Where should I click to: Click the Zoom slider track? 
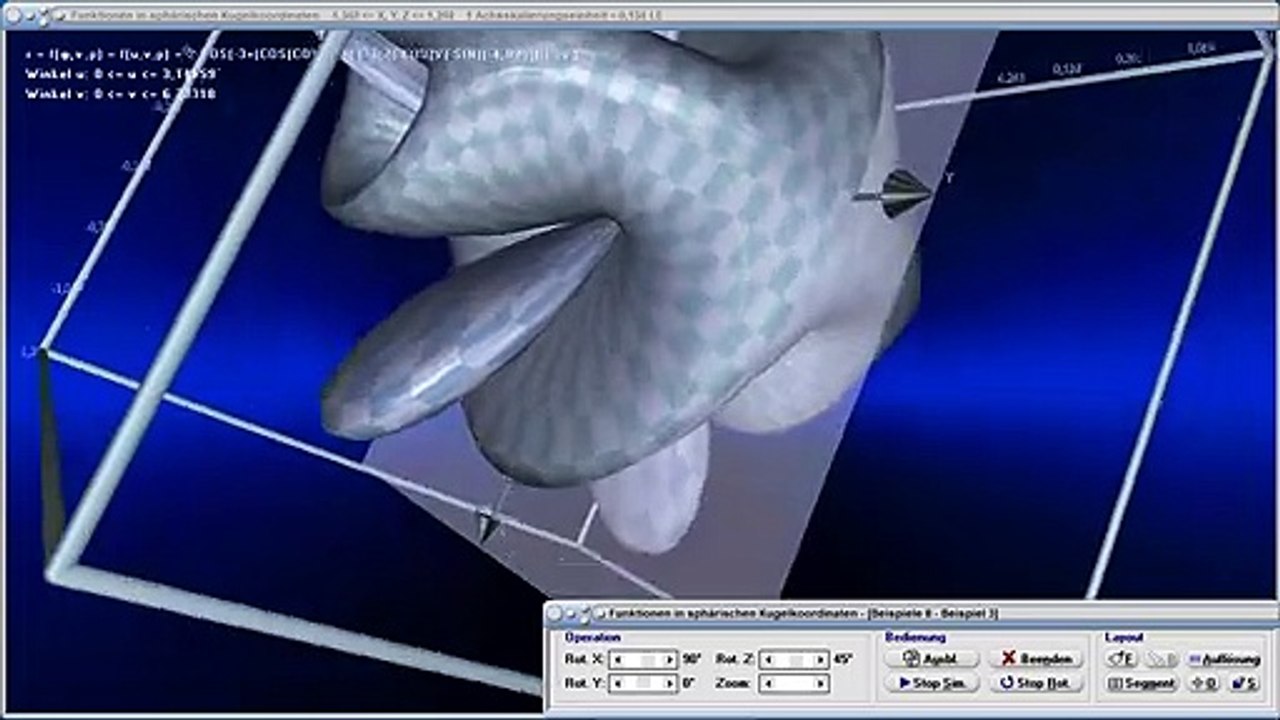794,684
